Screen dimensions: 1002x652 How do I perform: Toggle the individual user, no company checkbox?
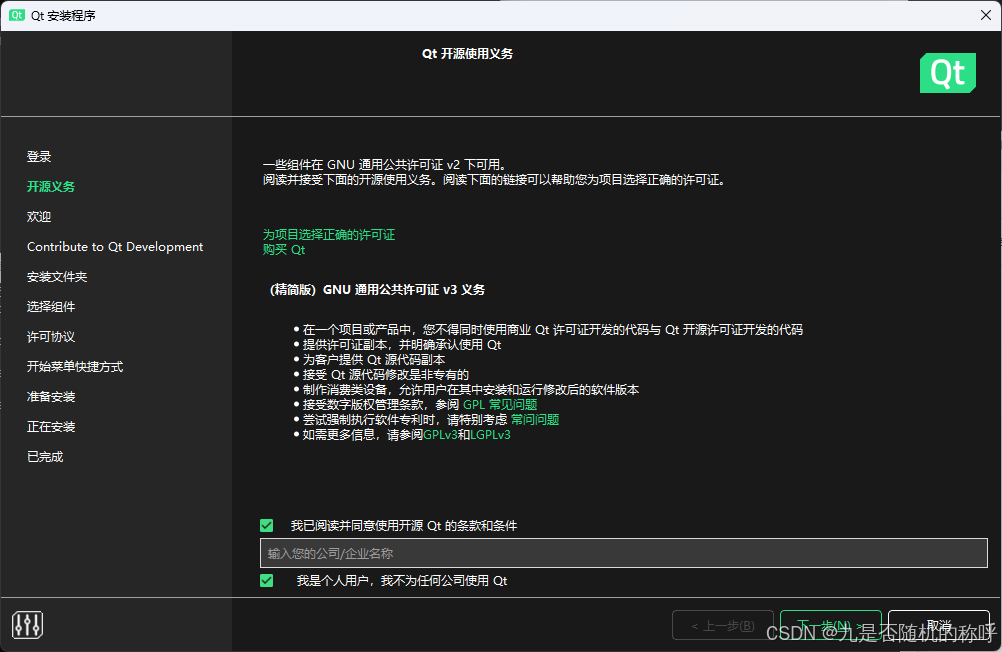266,580
